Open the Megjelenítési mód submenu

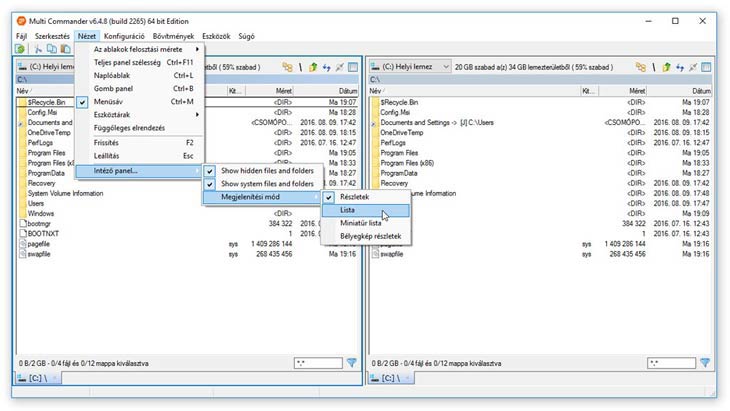262,197
